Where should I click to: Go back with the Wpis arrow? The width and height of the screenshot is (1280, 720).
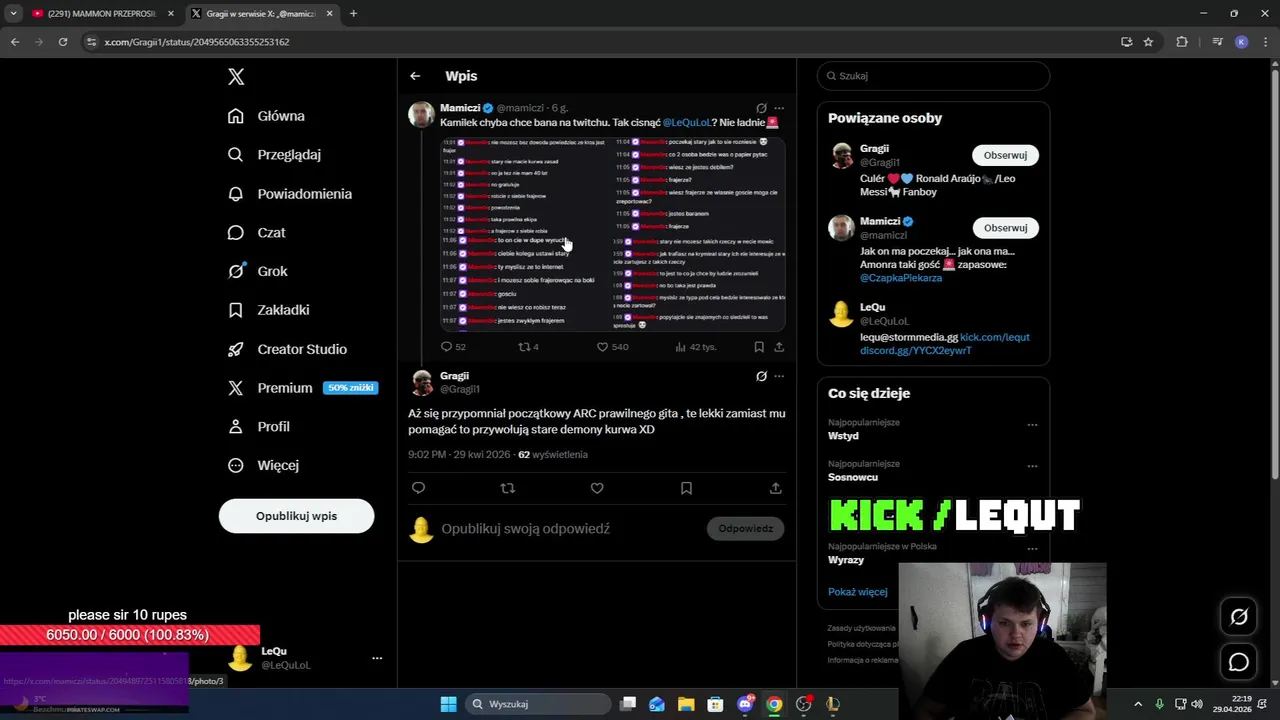[x=415, y=76]
